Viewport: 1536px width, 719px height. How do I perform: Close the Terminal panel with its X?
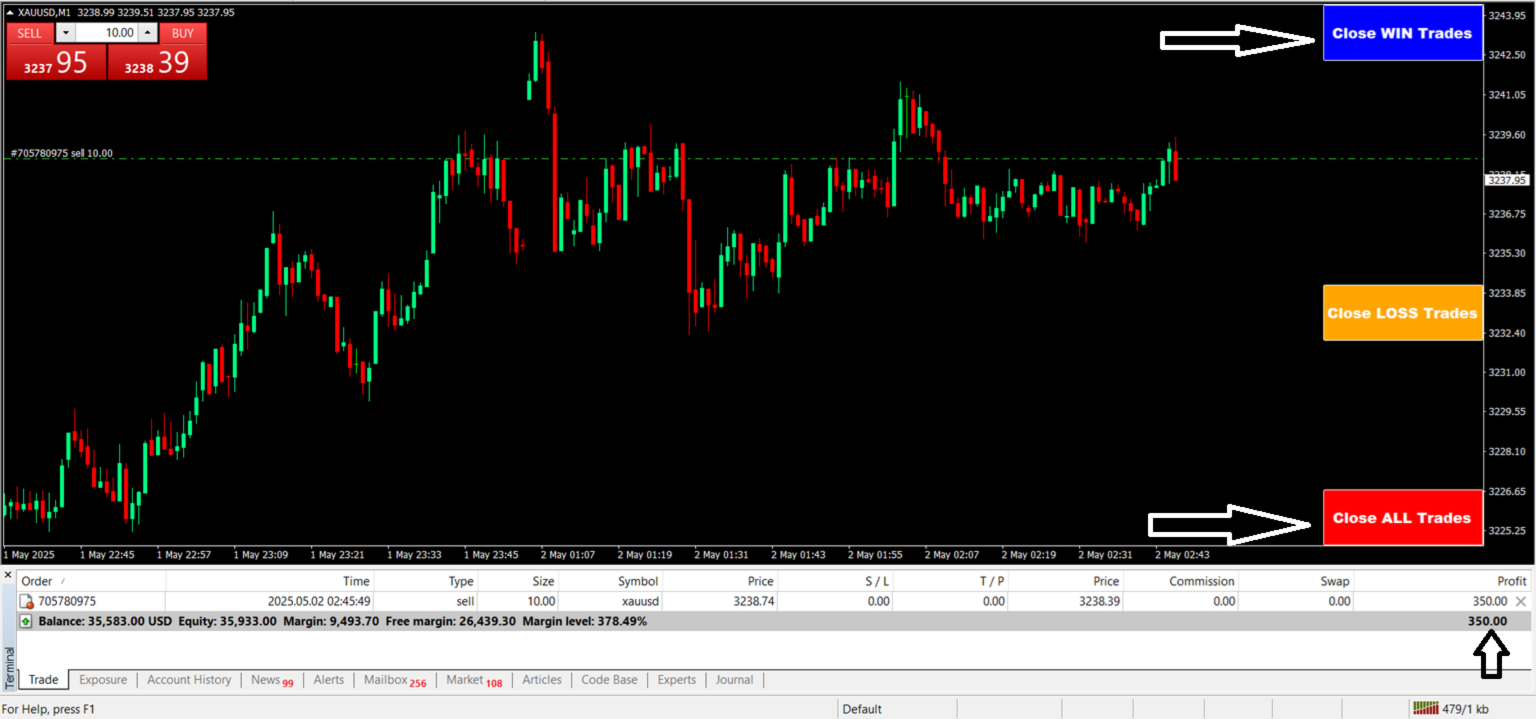point(8,575)
